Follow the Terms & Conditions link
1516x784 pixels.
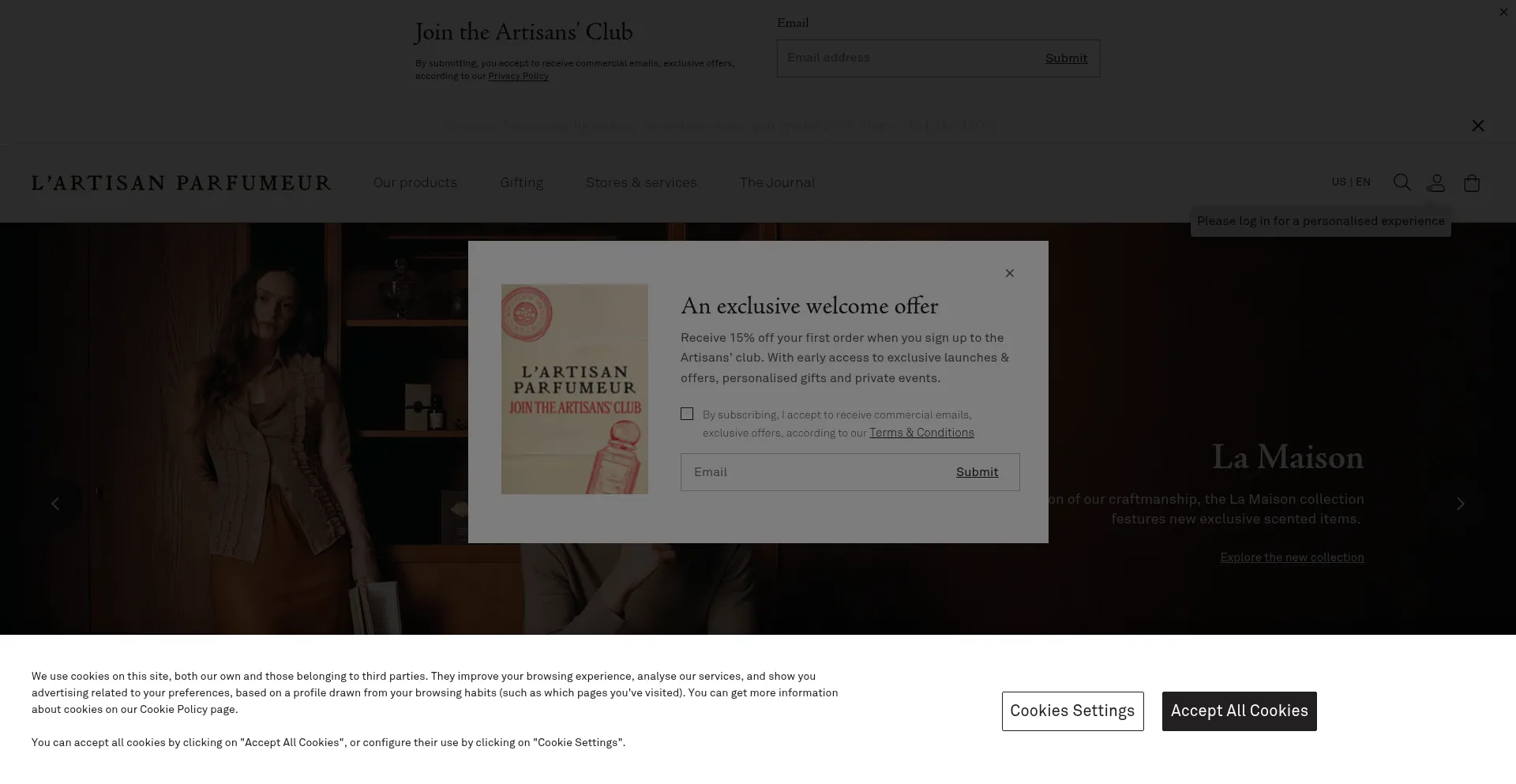(x=921, y=433)
